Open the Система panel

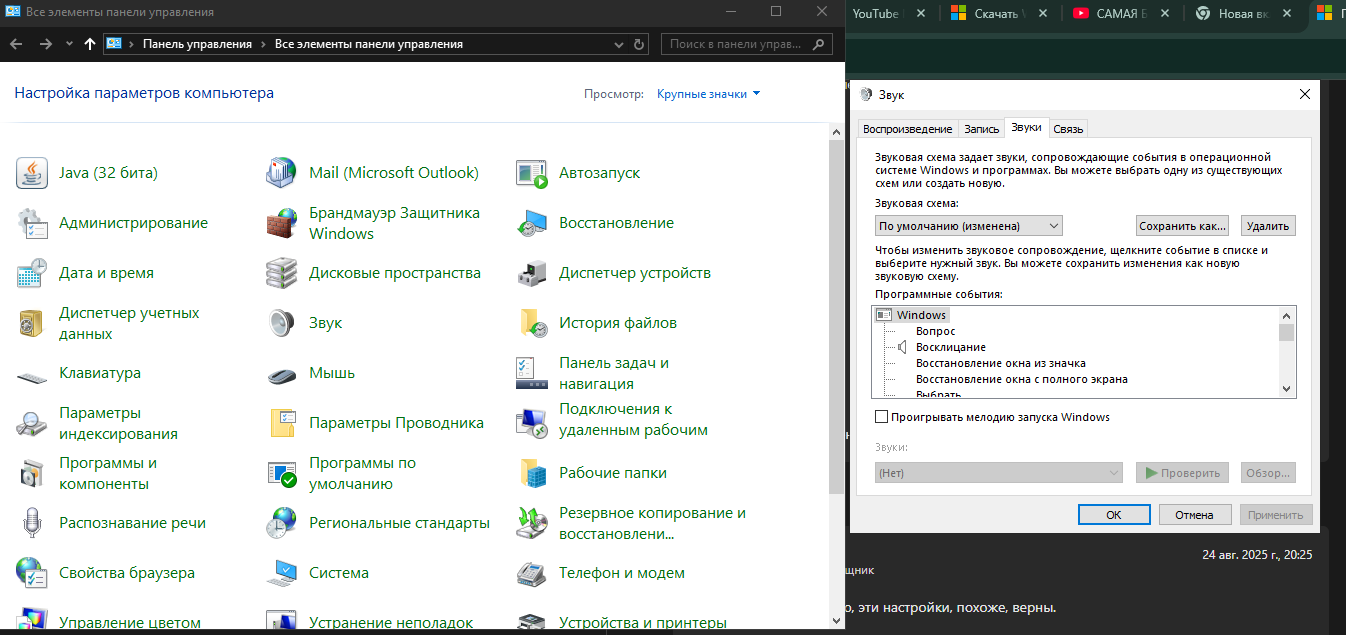(338, 572)
